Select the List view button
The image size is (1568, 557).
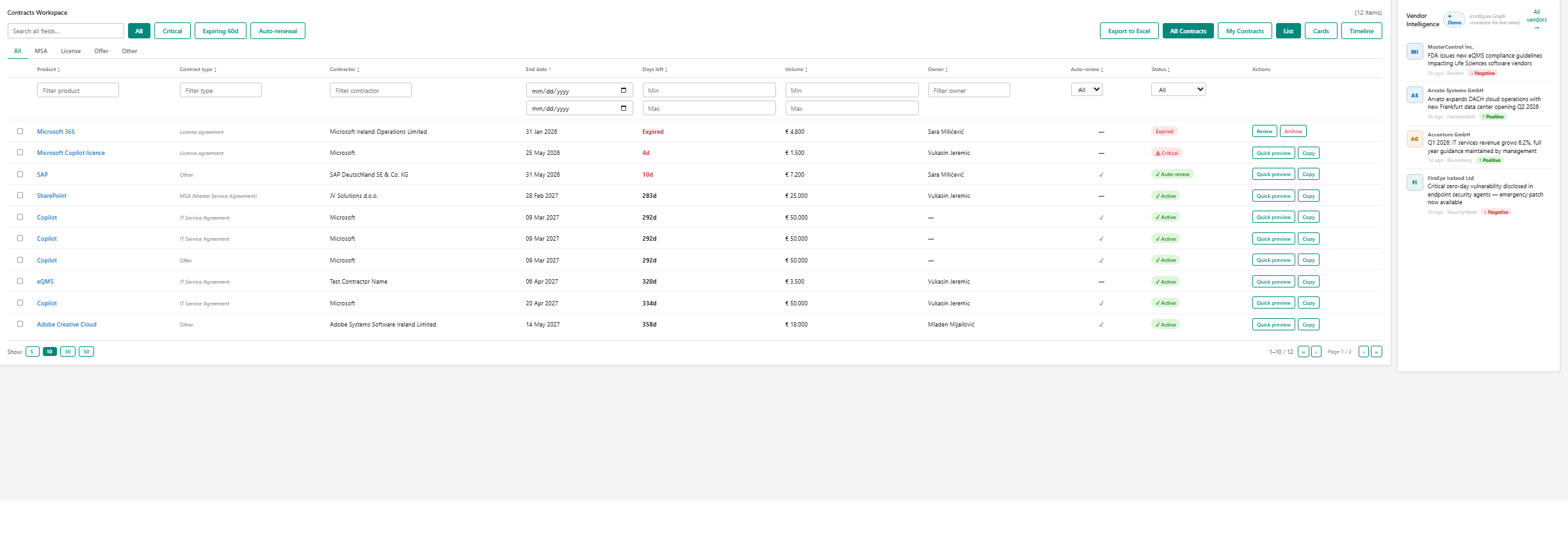pyautogui.click(x=1288, y=31)
